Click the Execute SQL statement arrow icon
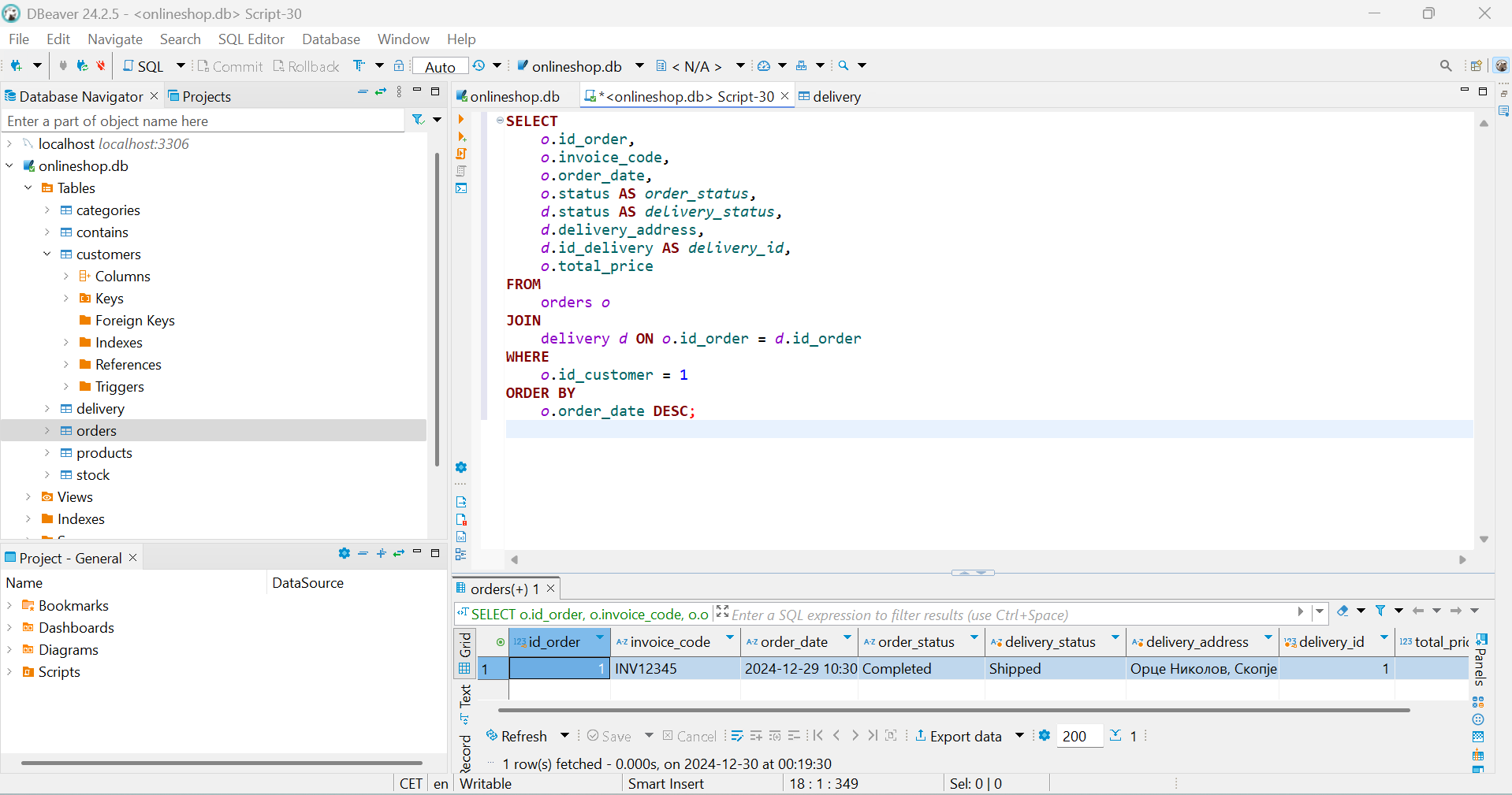The width and height of the screenshot is (1512, 795). (x=461, y=120)
